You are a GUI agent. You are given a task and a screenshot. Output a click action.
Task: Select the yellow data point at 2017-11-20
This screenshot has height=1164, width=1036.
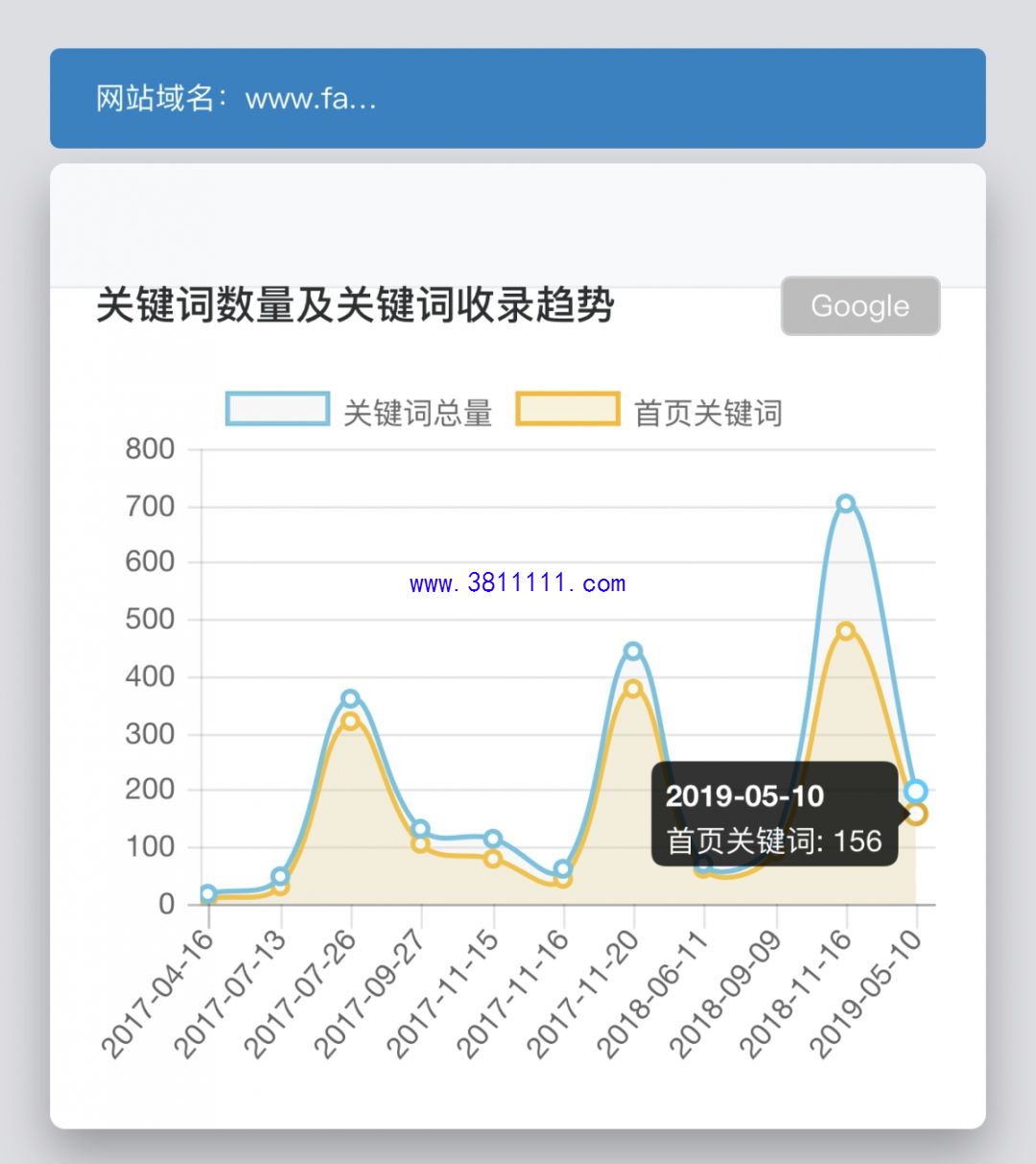pos(633,688)
